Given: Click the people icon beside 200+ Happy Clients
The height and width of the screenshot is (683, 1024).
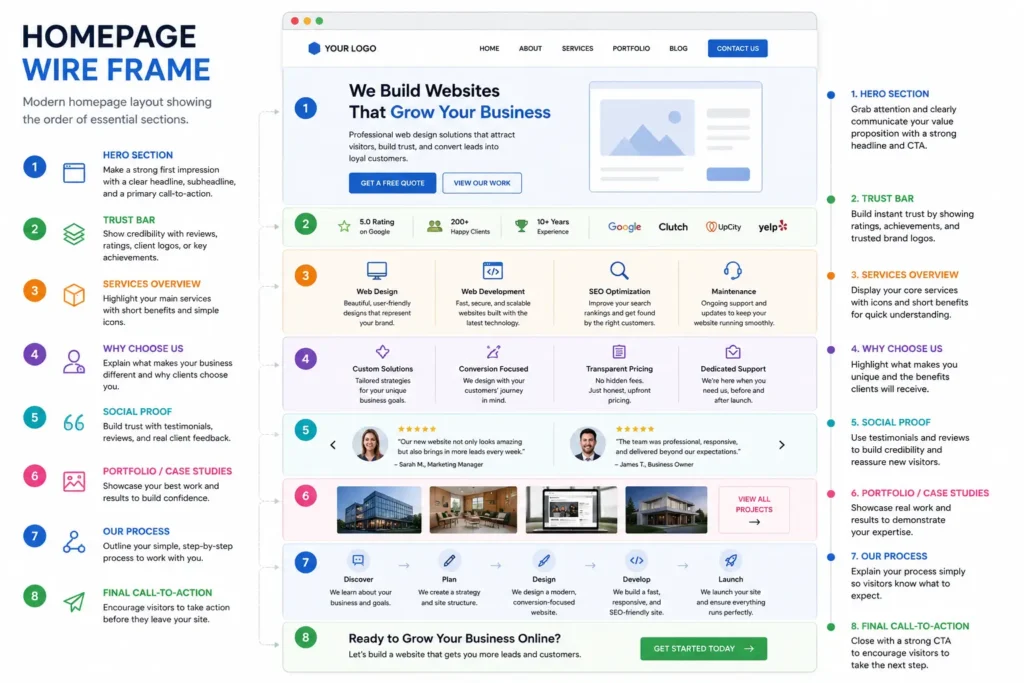Looking at the screenshot, I should point(434,227).
